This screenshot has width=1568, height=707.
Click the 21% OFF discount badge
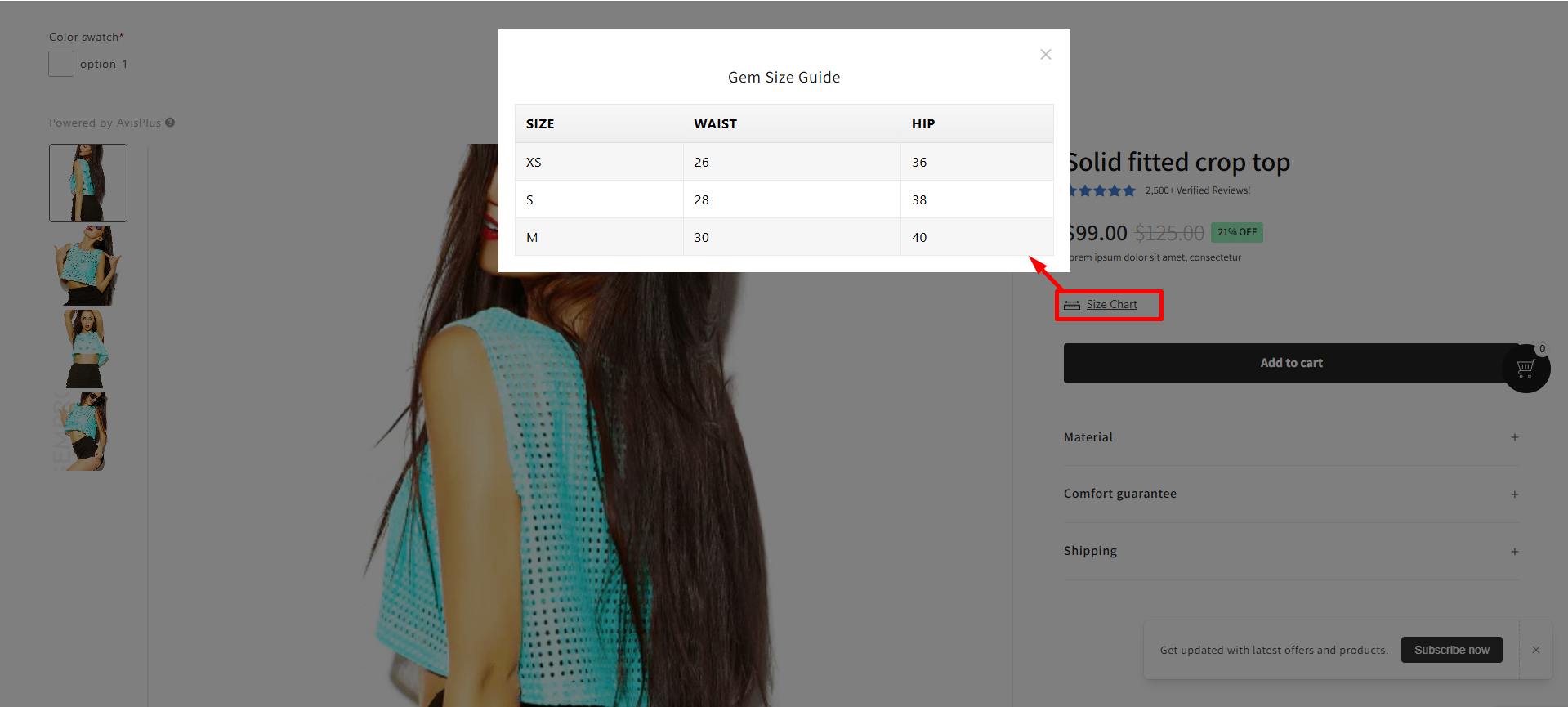click(x=1236, y=232)
